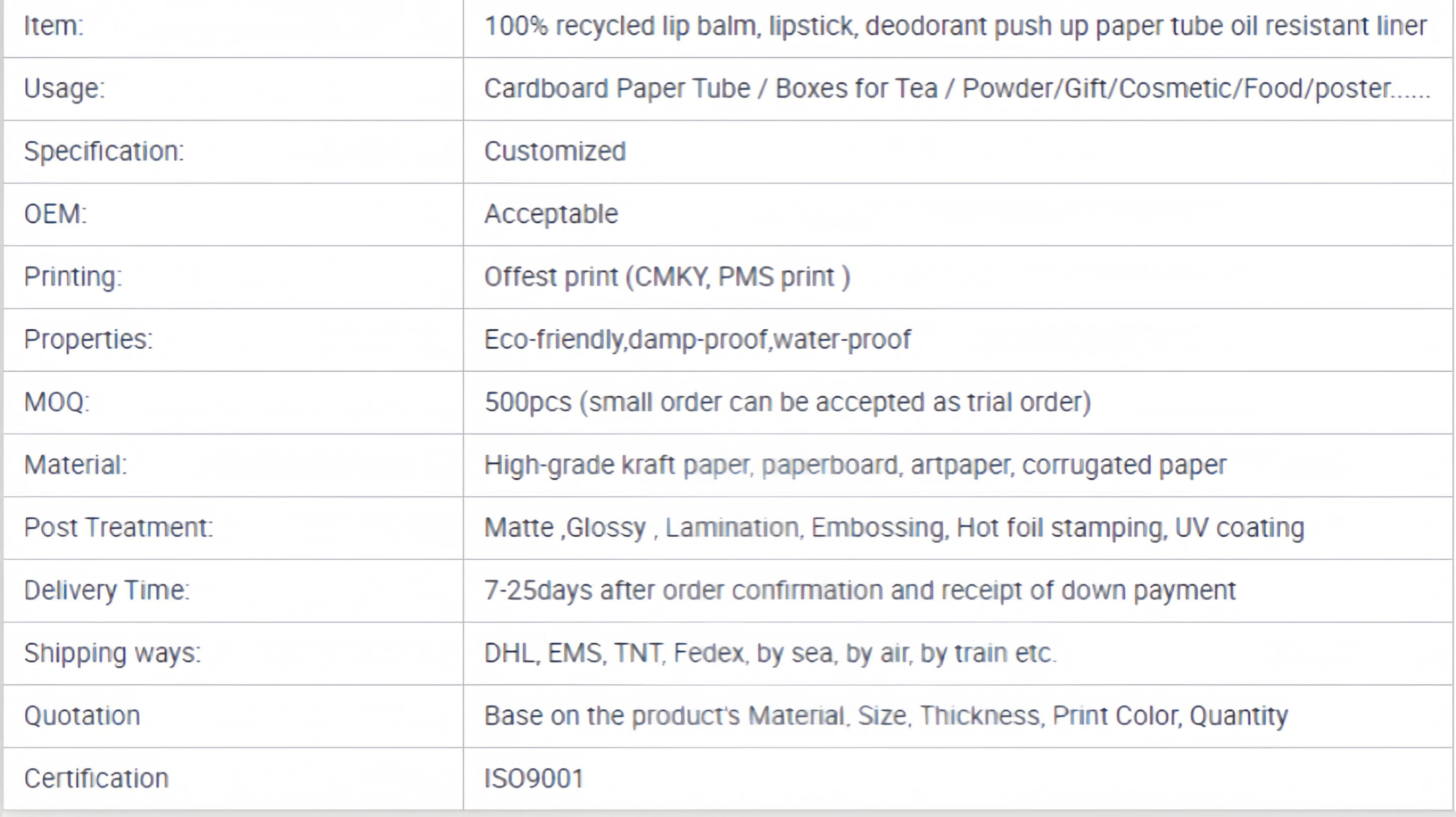Select the 'Offest print (CMKY, PMS print)' text

tap(667, 277)
